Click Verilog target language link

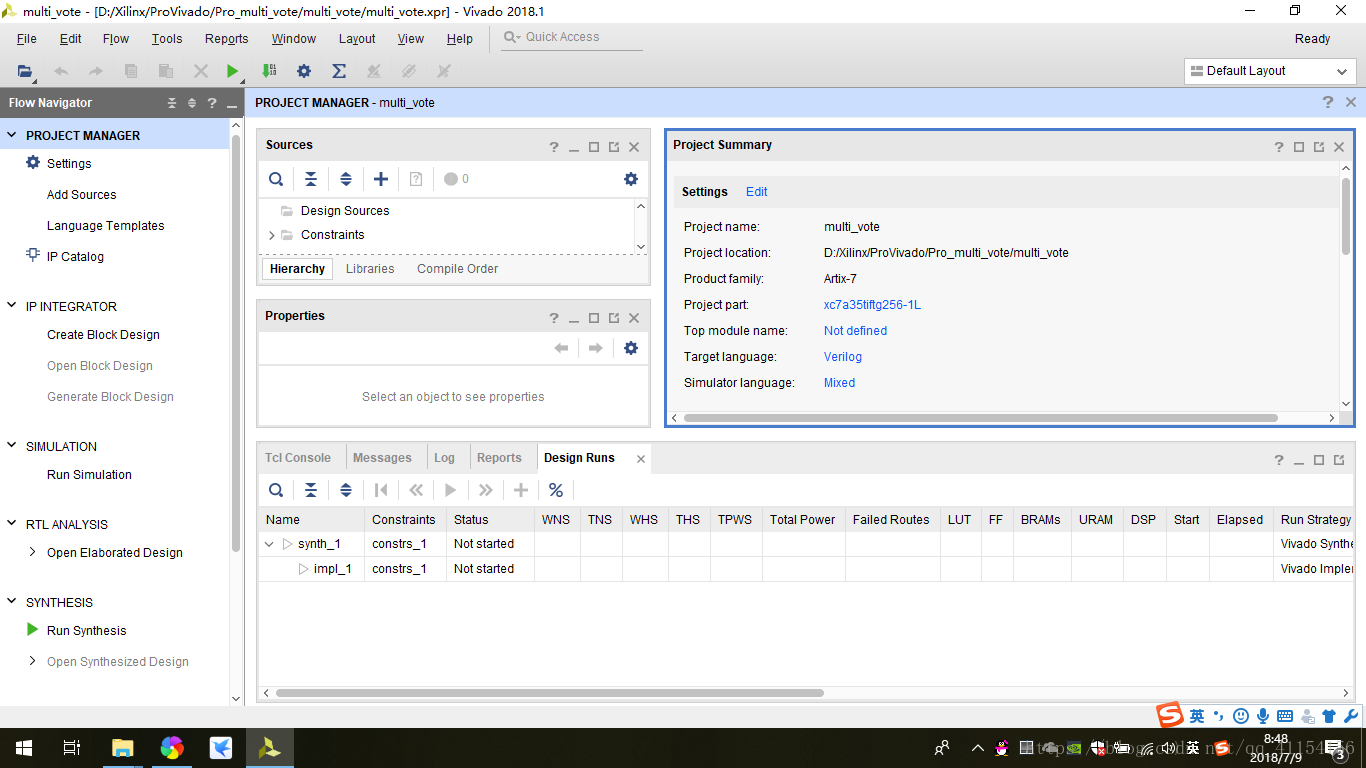[843, 357]
